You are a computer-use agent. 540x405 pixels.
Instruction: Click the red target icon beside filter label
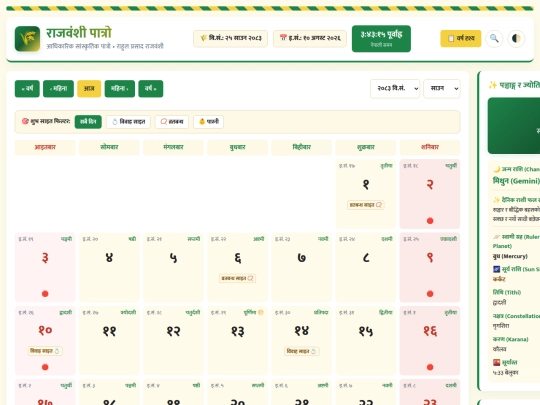25,121
